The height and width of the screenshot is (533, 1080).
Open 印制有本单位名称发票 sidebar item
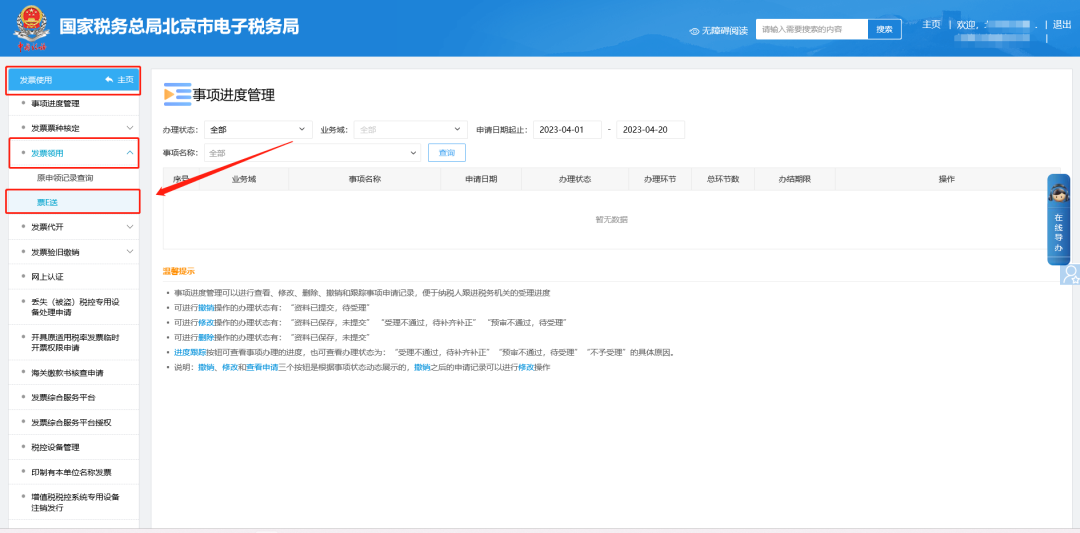coord(72,472)
